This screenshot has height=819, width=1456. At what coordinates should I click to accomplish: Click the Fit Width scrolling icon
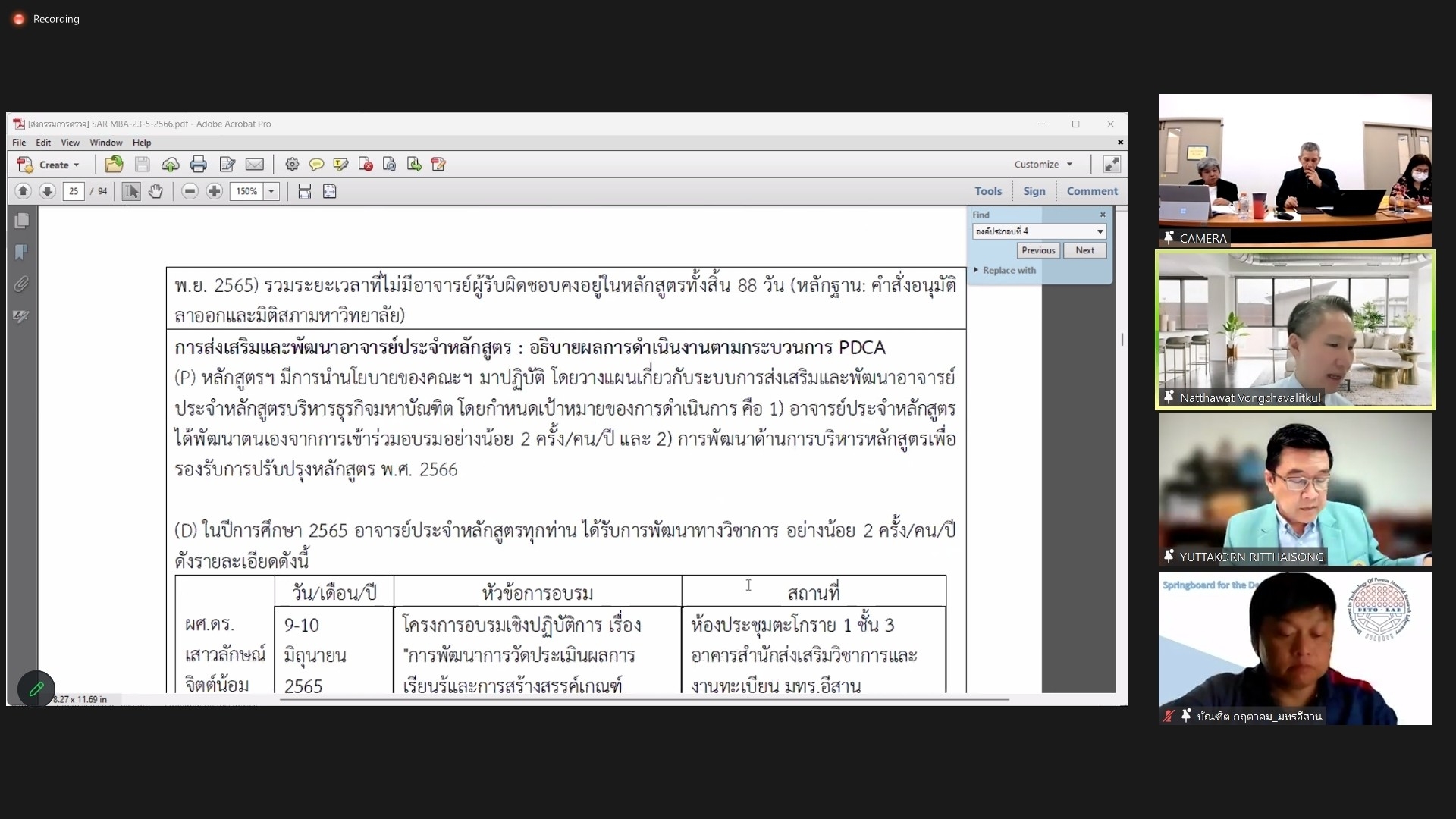point(304,191)
